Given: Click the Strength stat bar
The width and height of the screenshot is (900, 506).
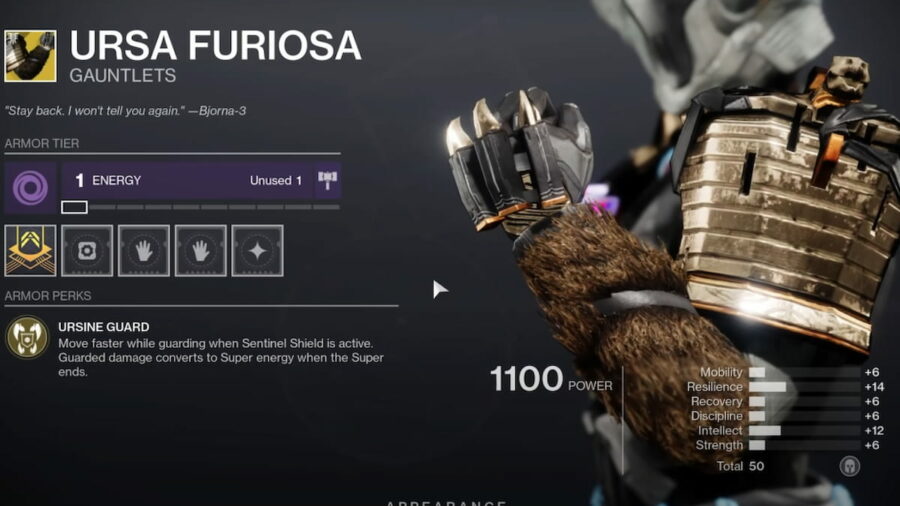Looking at the screenshot, I should tap(804, 445).
